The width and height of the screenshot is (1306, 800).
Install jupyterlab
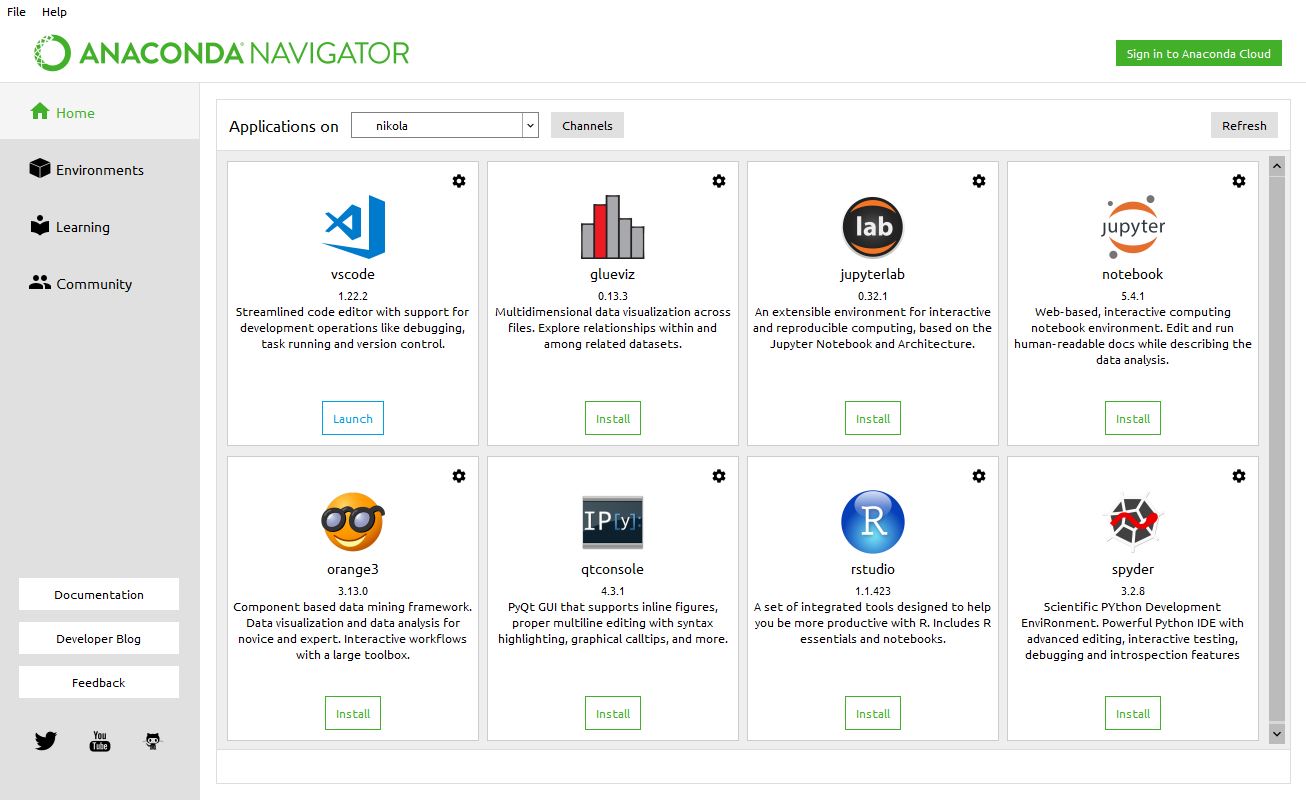tap(873, 418)
